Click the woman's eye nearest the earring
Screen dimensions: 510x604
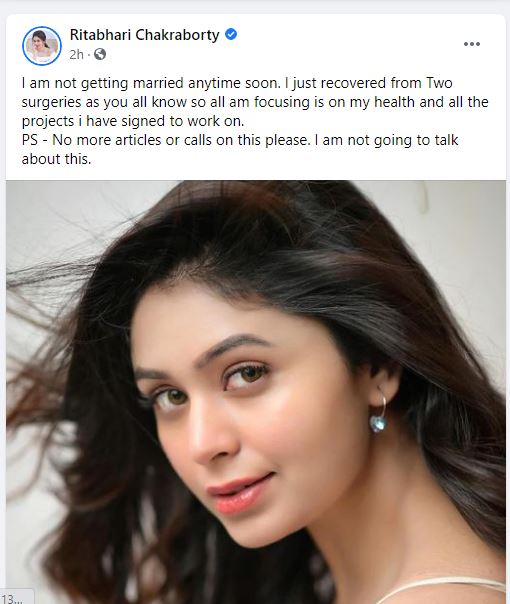click(247, 375)
